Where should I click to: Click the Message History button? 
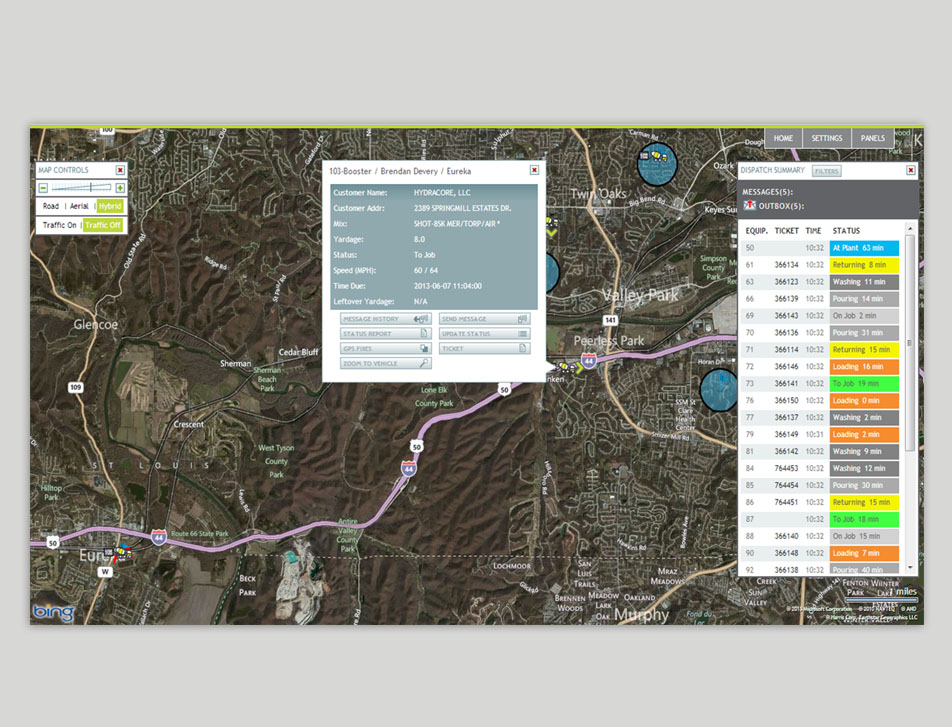point(385,319)
